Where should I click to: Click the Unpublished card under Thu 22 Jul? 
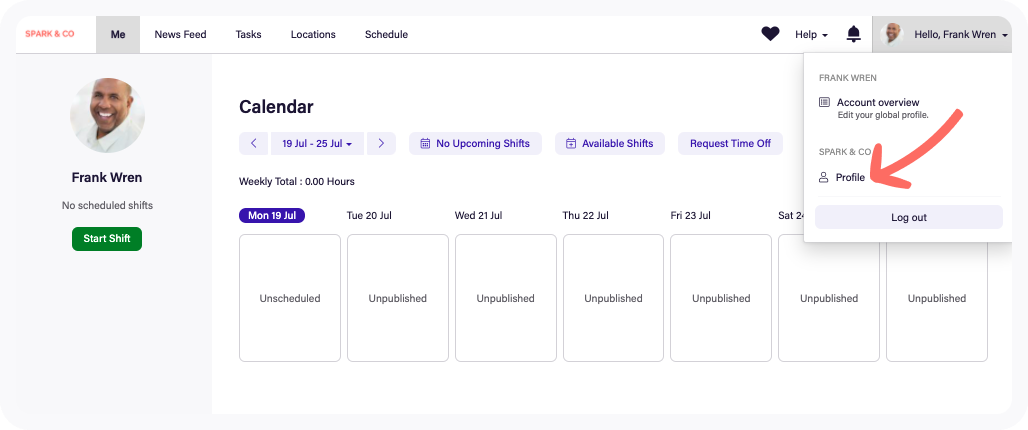614,298
